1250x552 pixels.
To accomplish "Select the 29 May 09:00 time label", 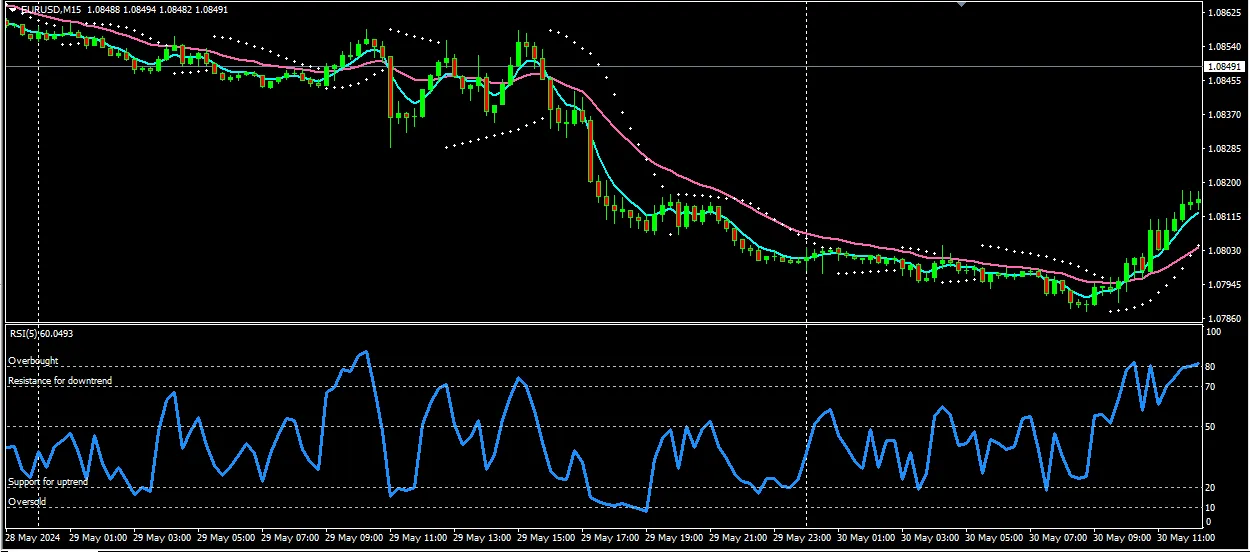I will [358, 537].
